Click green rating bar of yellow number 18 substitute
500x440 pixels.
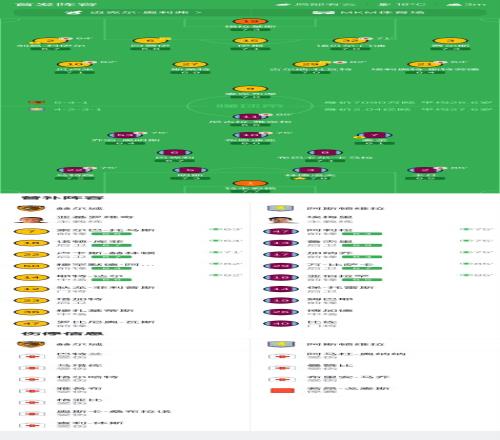click(112, 245)
